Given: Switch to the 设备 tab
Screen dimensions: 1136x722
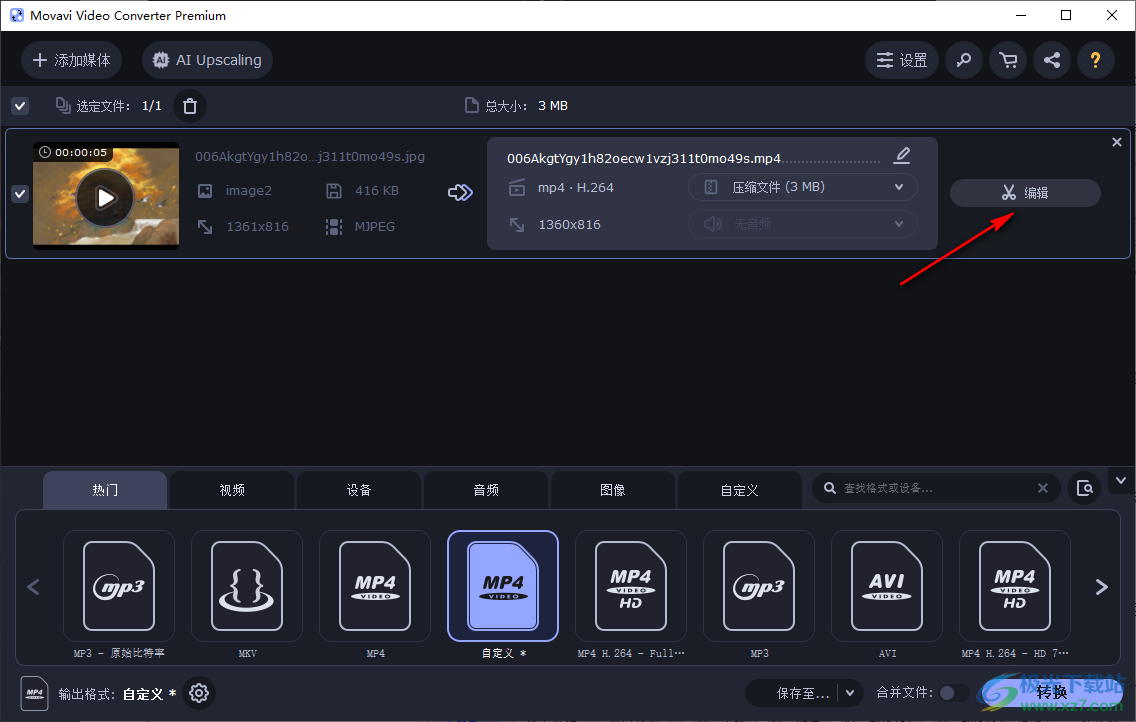Looking at the screenshot, I should (x=359, y=490).
